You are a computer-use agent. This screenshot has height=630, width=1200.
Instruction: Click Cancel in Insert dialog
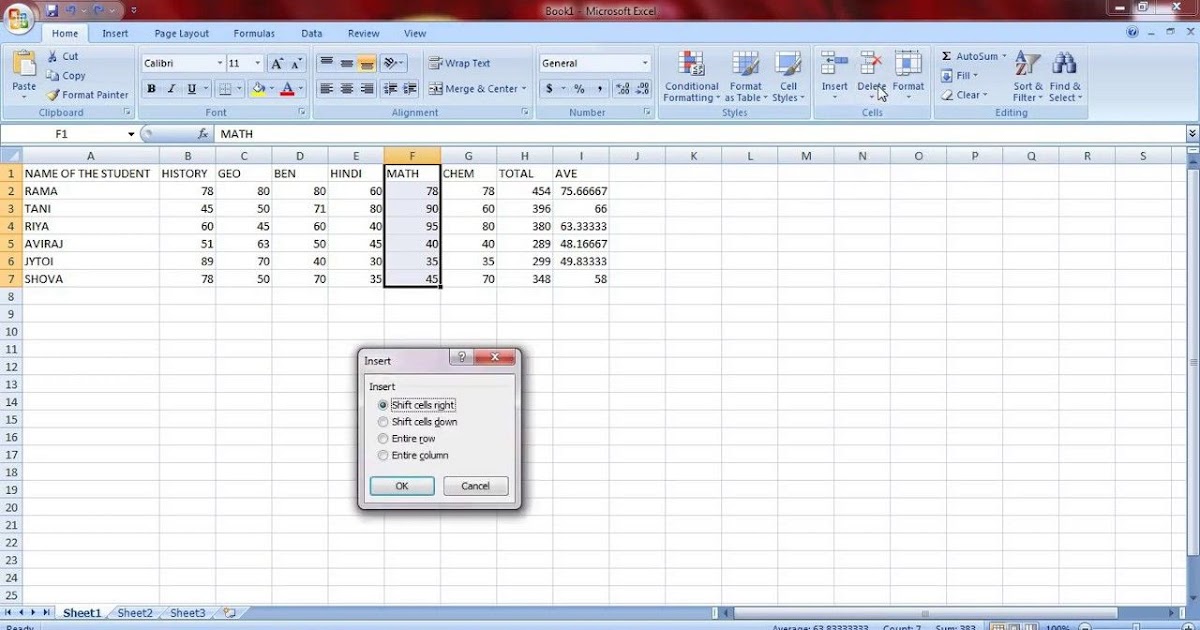(475, 486)
